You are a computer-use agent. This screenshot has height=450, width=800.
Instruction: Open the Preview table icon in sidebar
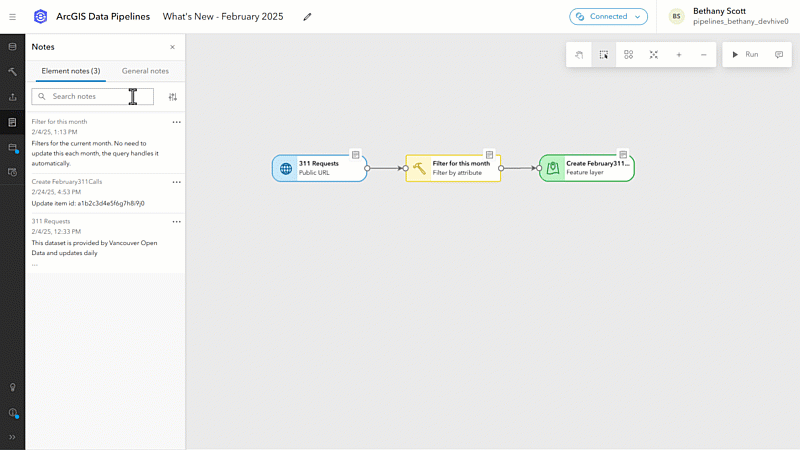pyautogui.click(x=12, y=147)
